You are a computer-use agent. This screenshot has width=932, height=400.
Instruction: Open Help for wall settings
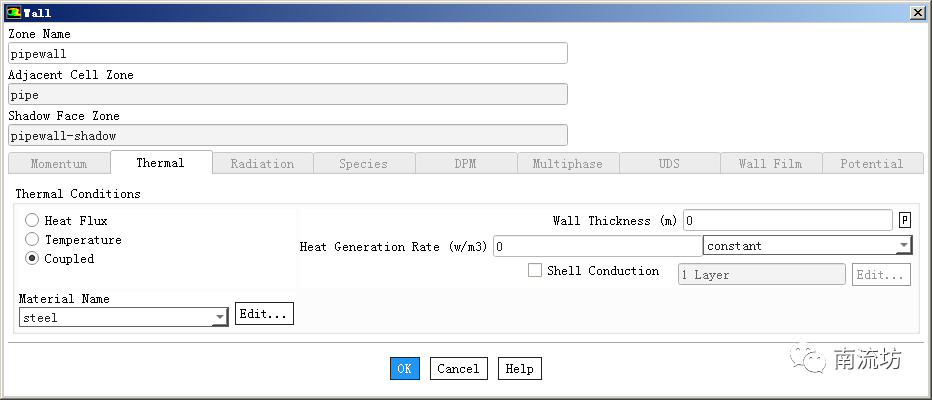click(x=519, y=368)
